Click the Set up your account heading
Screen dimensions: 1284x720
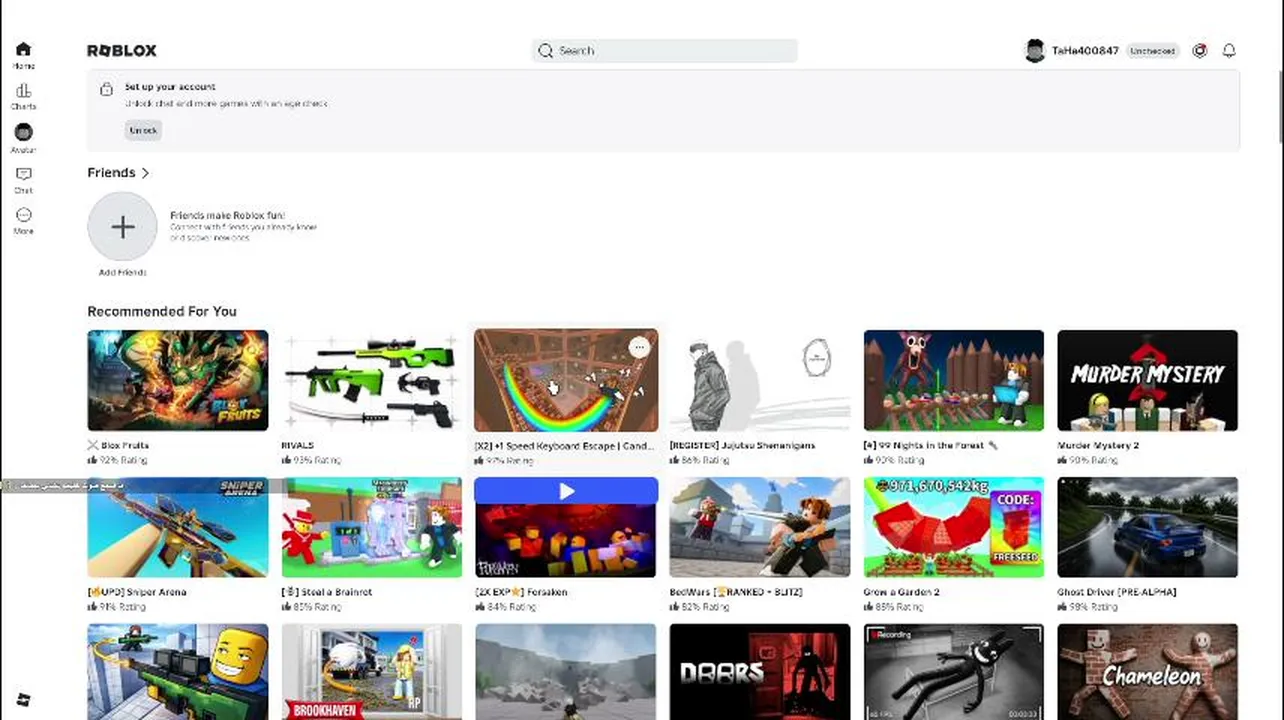coord(170,87)
